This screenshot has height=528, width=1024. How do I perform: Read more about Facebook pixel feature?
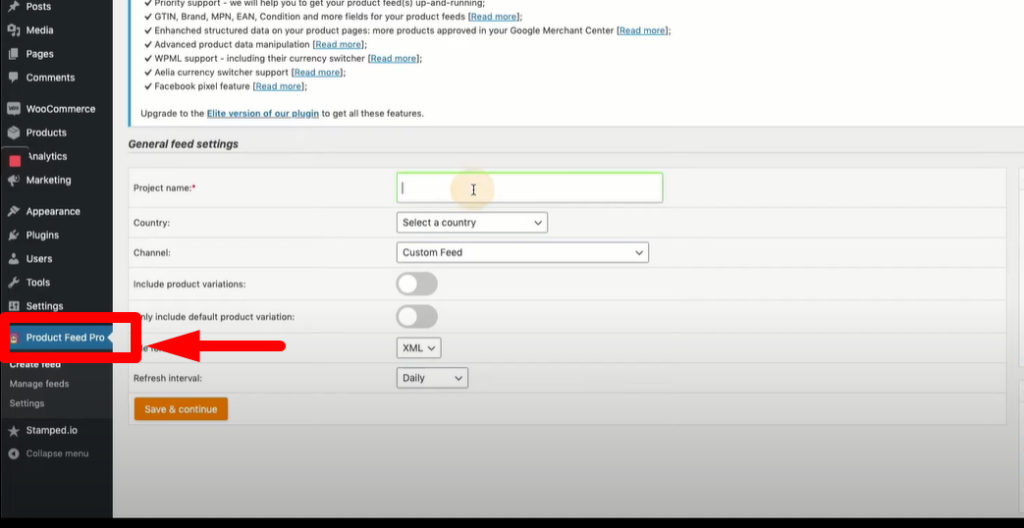[x=279, y=86]
